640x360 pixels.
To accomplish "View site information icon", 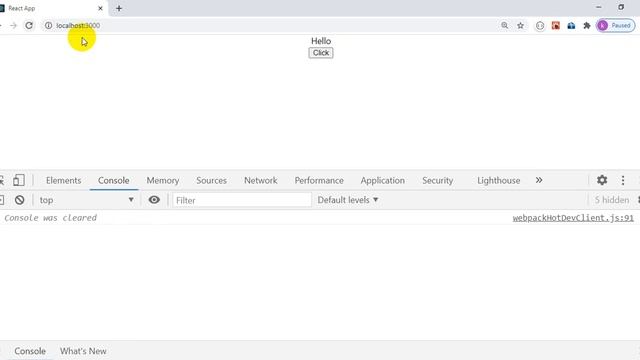I will coord(48,25).
